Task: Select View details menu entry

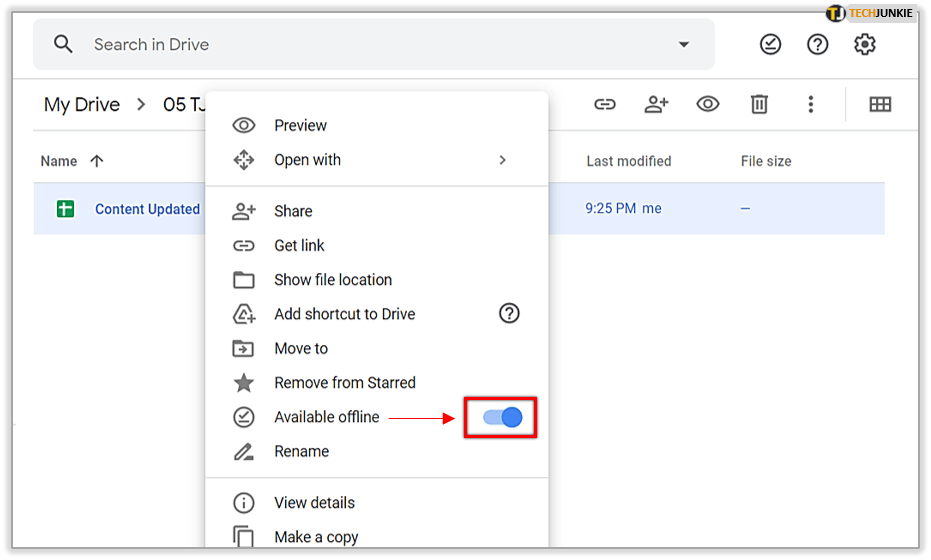Action: coord(314,502)
